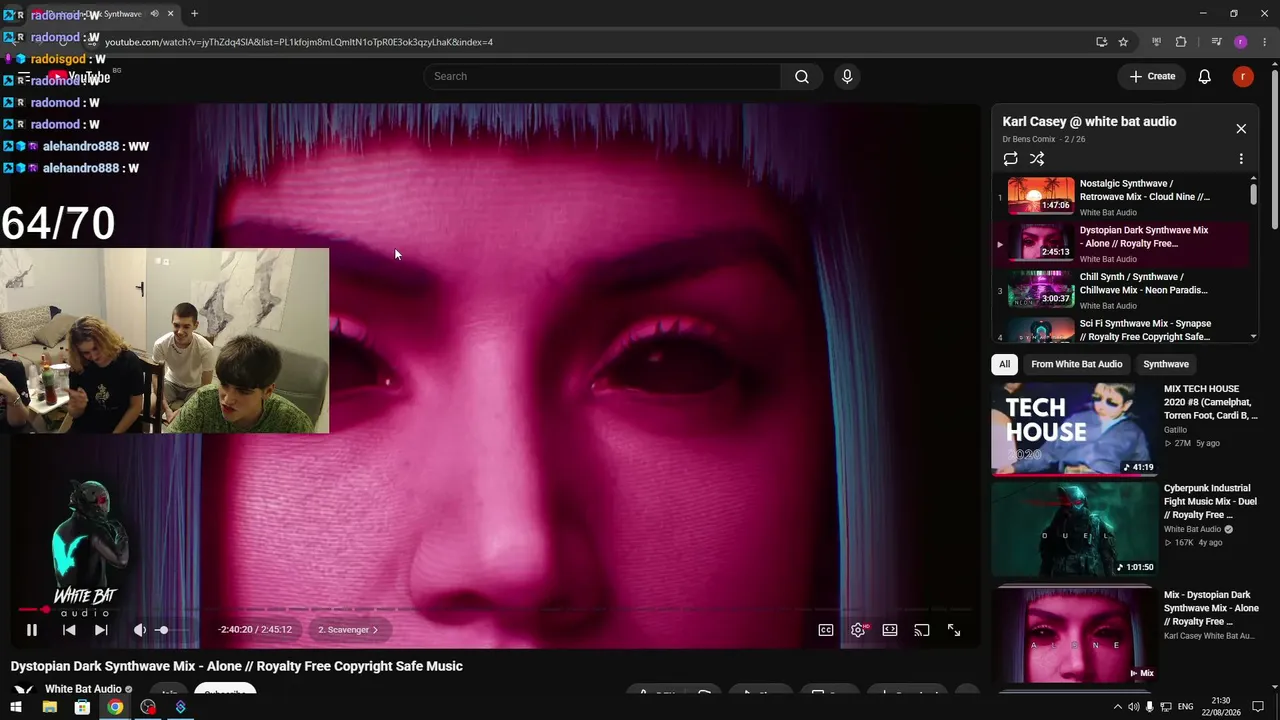The height and width of the screenshot is (720, 1280).
Task: Open YouTube notifications bell
Action: click(x=1205, y=76)
